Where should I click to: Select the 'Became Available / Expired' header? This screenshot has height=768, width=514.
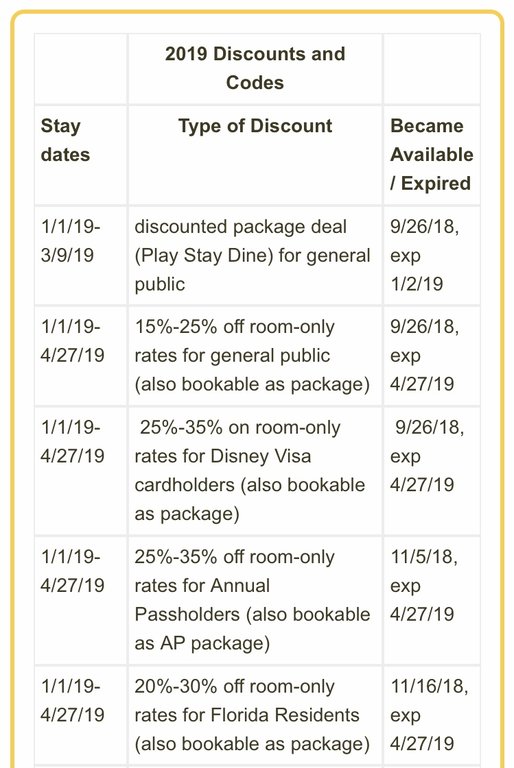click(432, 154)
